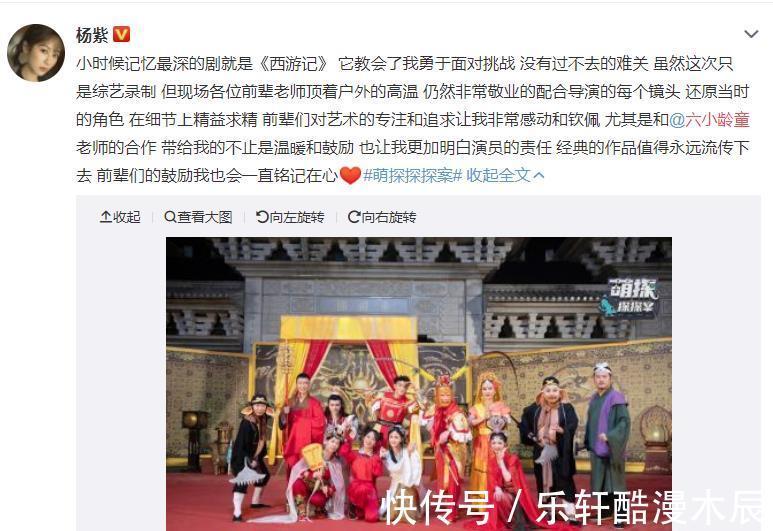Click the 萌探探探案 show logo in the photo

tap(630, 297)
